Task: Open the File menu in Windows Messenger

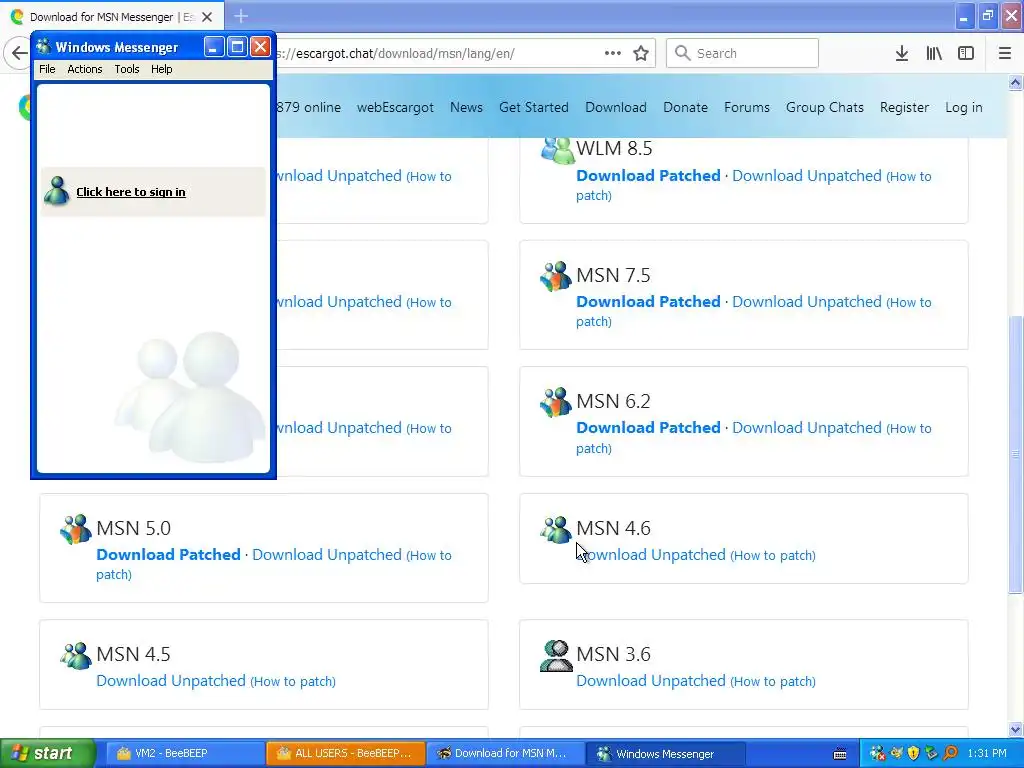Action: pos(47,69)
